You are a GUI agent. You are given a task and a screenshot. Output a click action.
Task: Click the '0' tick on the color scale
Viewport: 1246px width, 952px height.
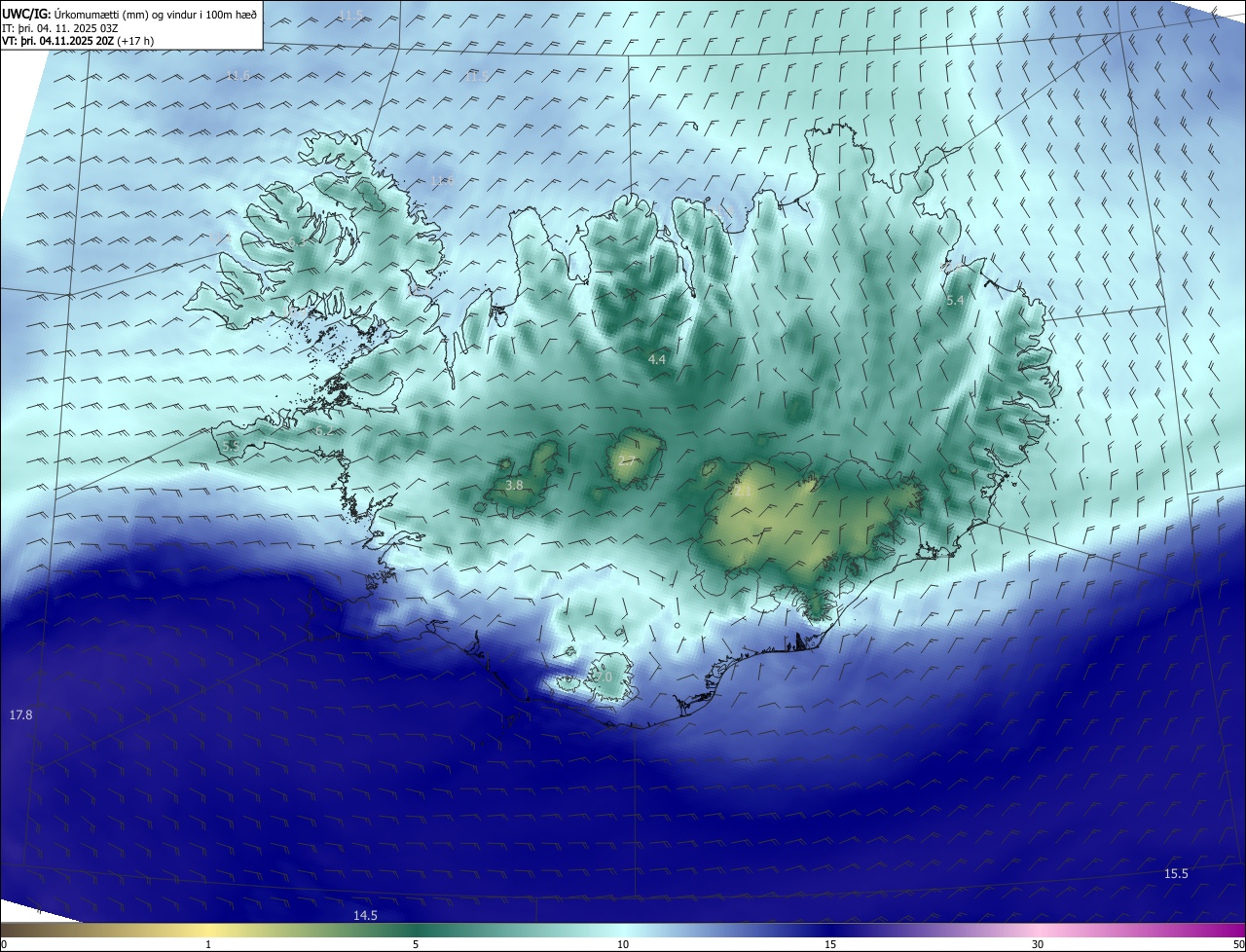pyautogui.click(x=4, y=944)
